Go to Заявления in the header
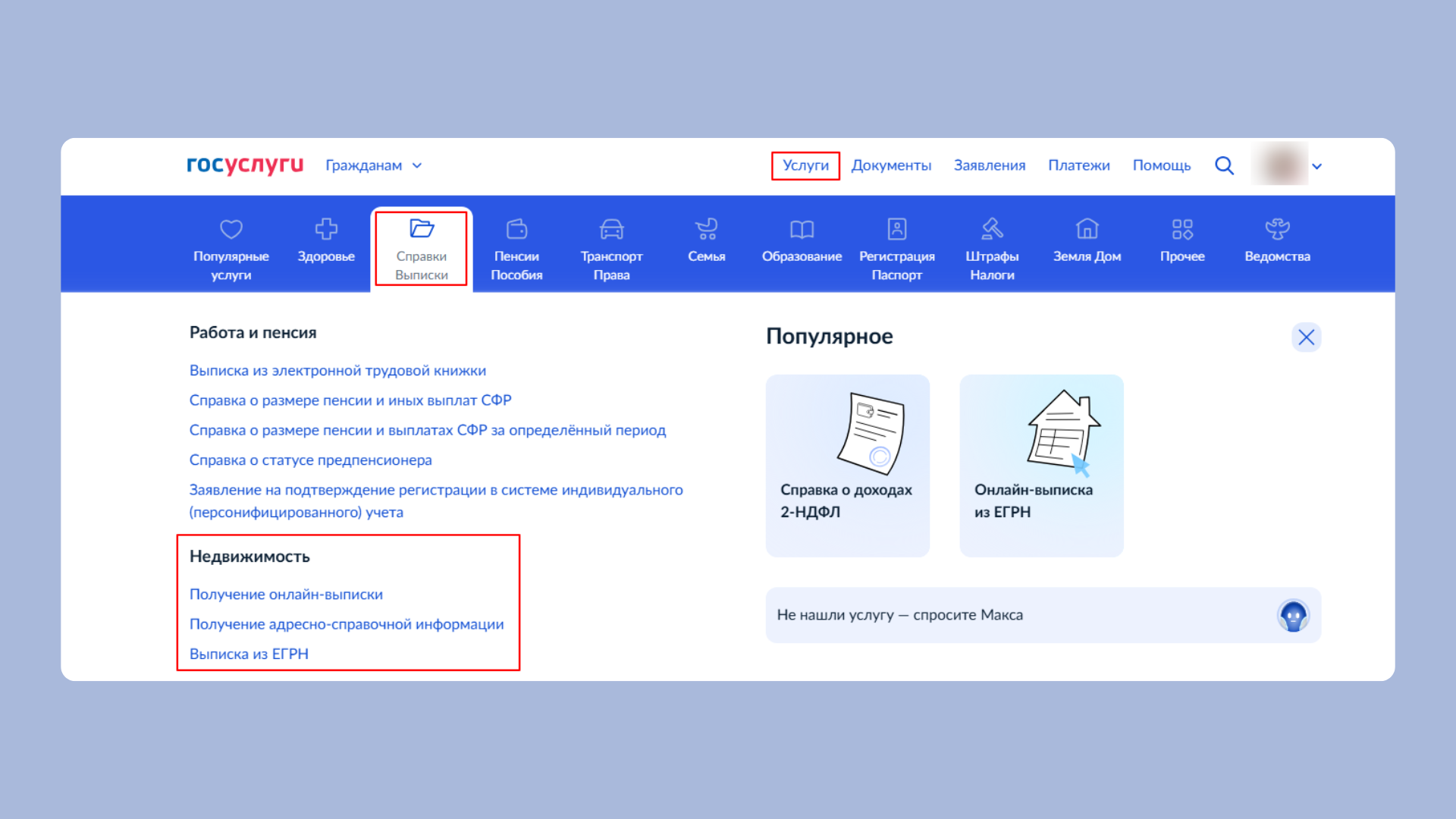 pyautogui.click(x=990, y=165)
